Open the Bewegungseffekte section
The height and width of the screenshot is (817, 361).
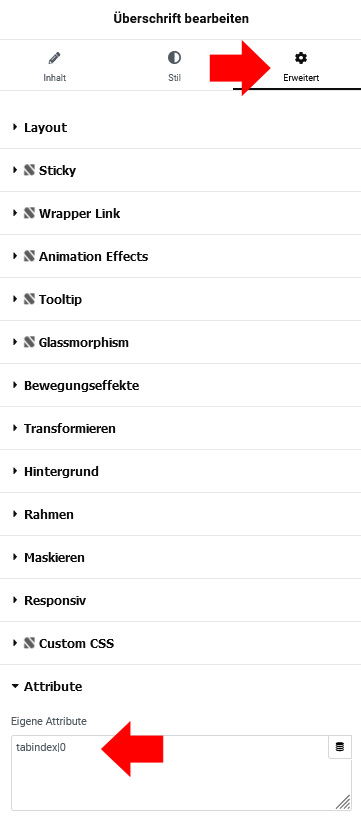(180, 386)
